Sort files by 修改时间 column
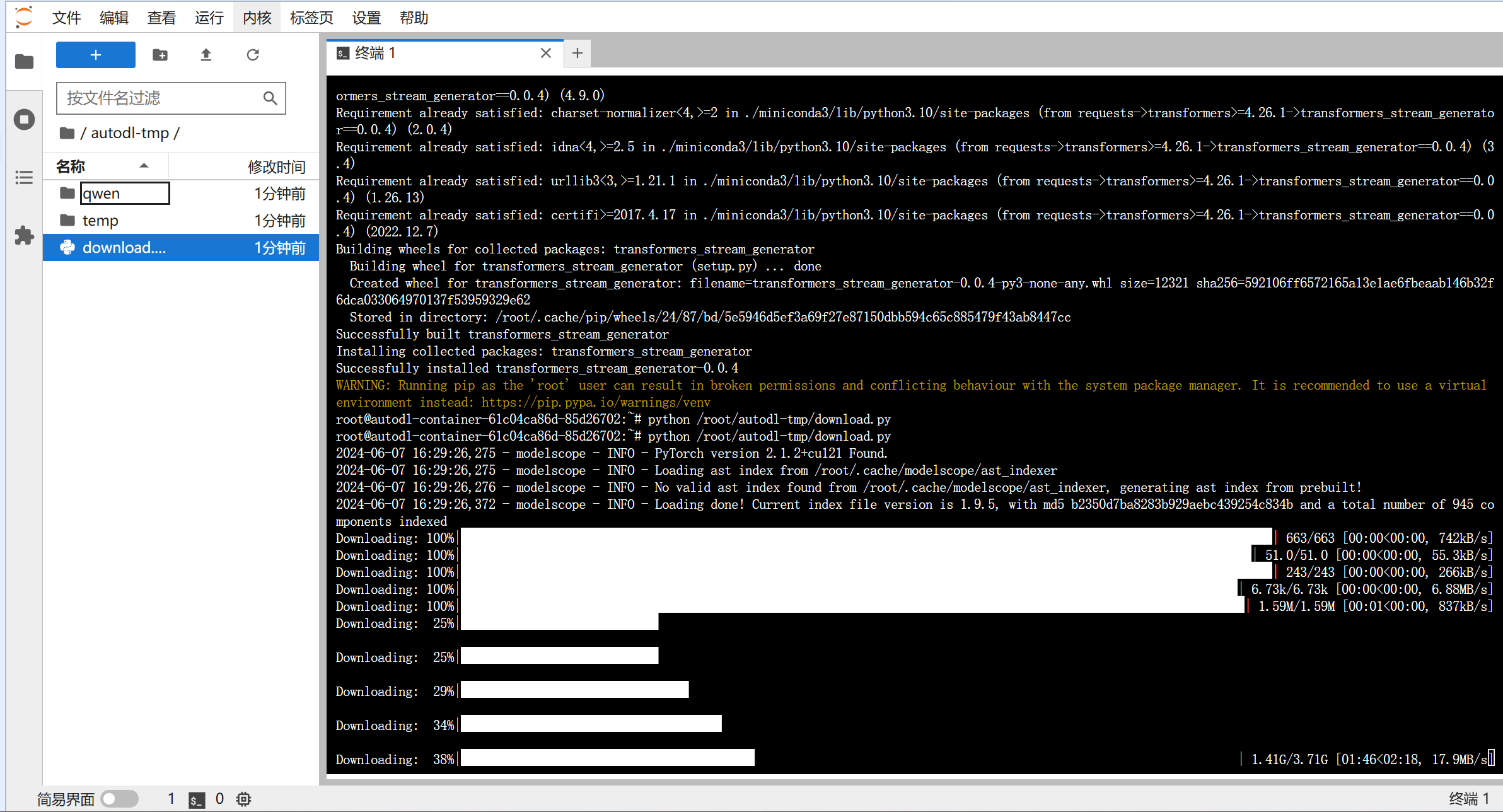 click(x=276, y=166)
